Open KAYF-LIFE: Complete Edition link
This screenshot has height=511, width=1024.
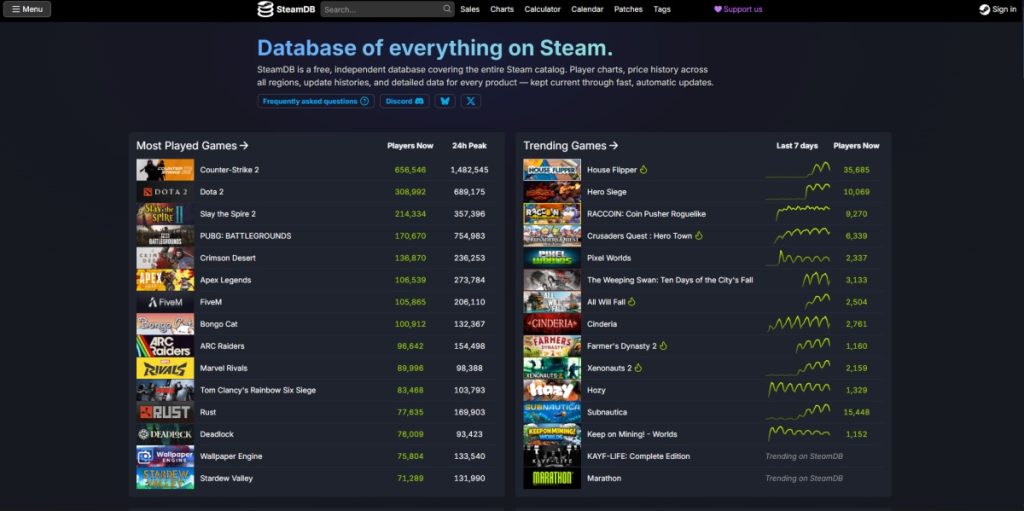(638, 456)
